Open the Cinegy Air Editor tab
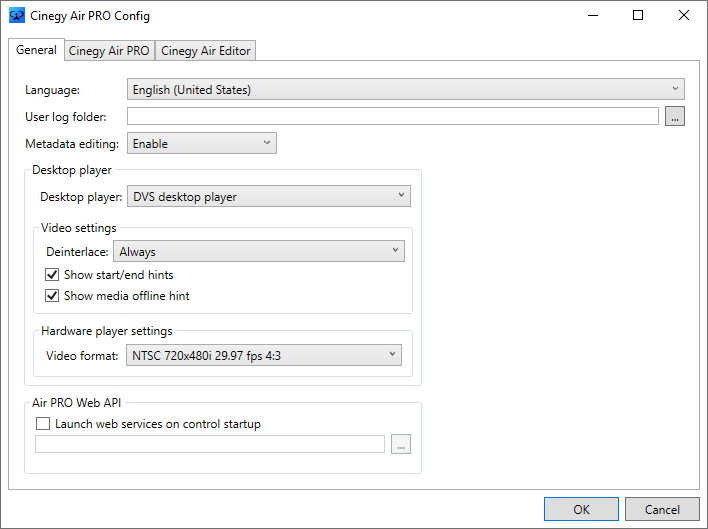The width and height of the screenshot is (708, 529). click(x=205, y=51)
